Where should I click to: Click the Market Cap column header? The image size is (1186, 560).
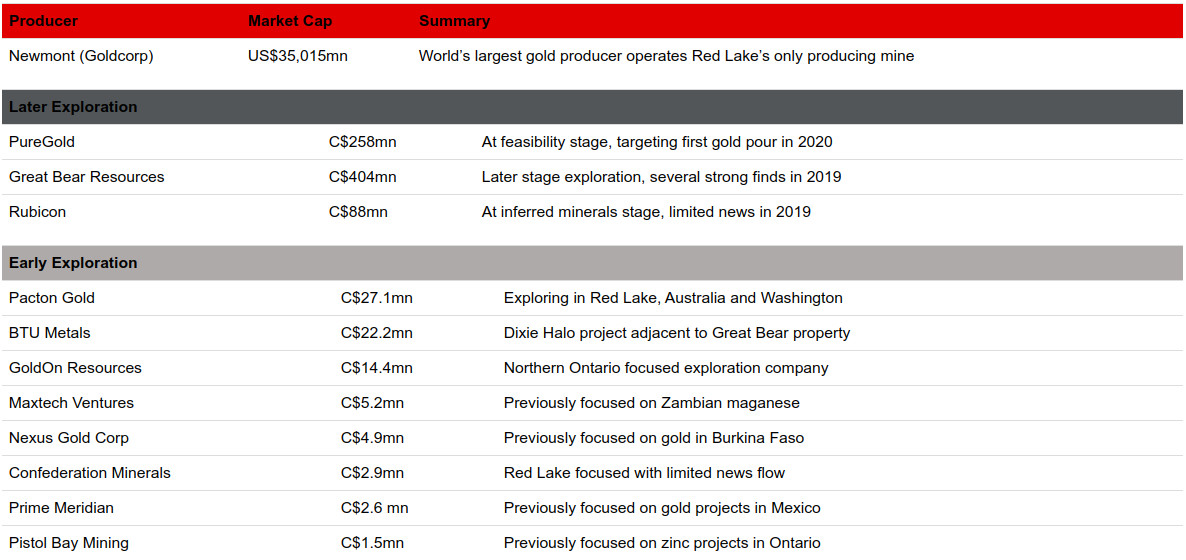[x=290, y=21]
